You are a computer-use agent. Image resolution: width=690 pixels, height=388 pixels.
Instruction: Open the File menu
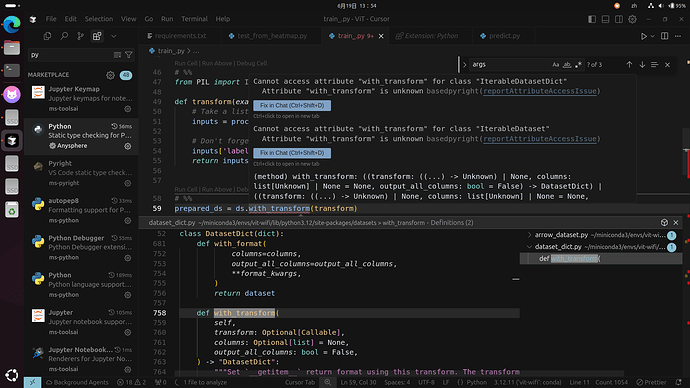51,19
